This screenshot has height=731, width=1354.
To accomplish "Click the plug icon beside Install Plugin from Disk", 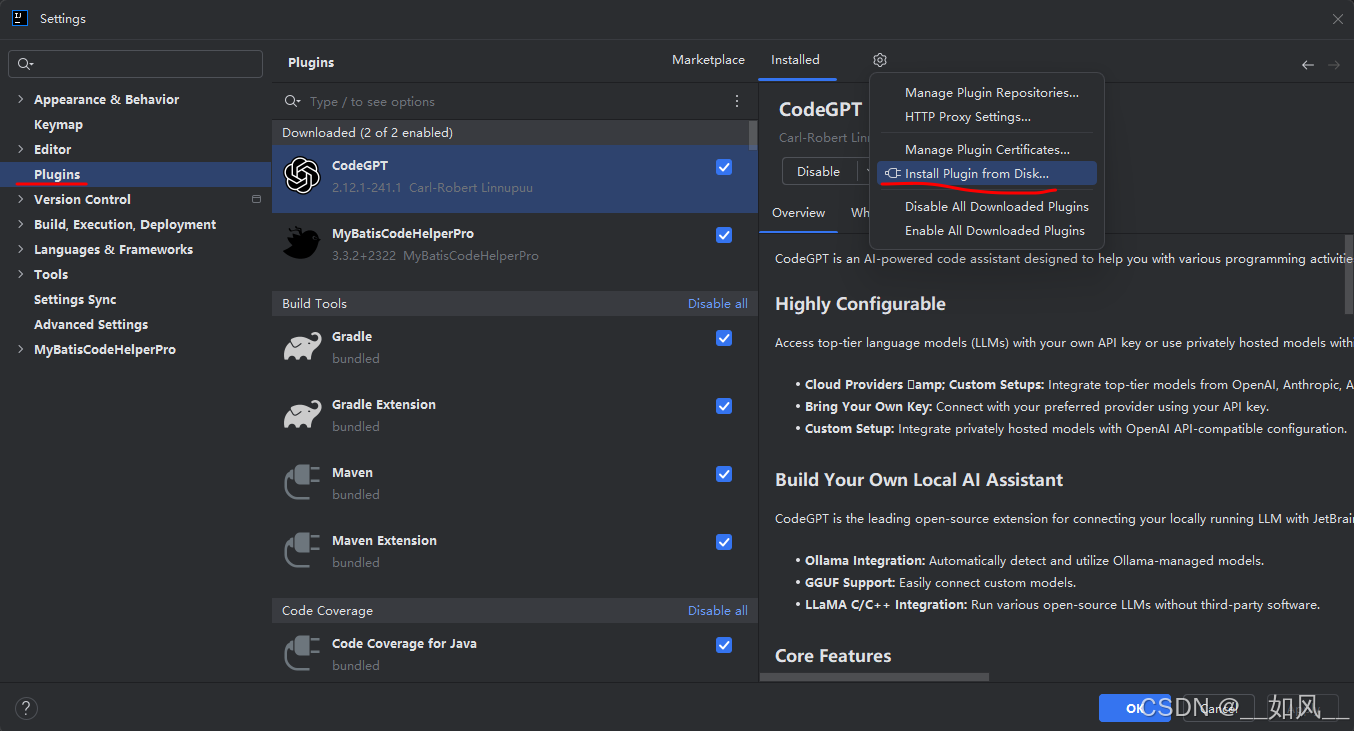I will 893,173.
